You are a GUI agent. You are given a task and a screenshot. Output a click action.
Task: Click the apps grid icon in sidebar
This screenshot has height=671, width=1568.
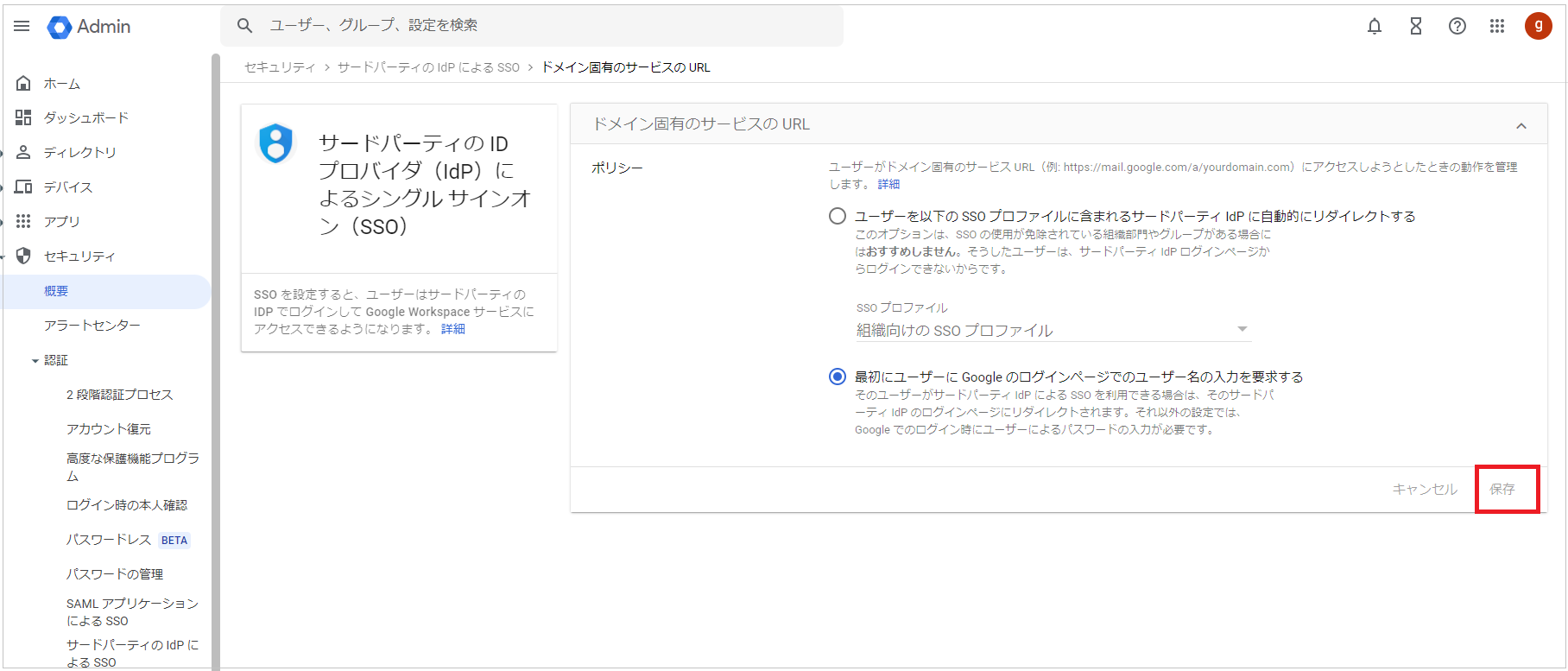(x=23, y=221)
